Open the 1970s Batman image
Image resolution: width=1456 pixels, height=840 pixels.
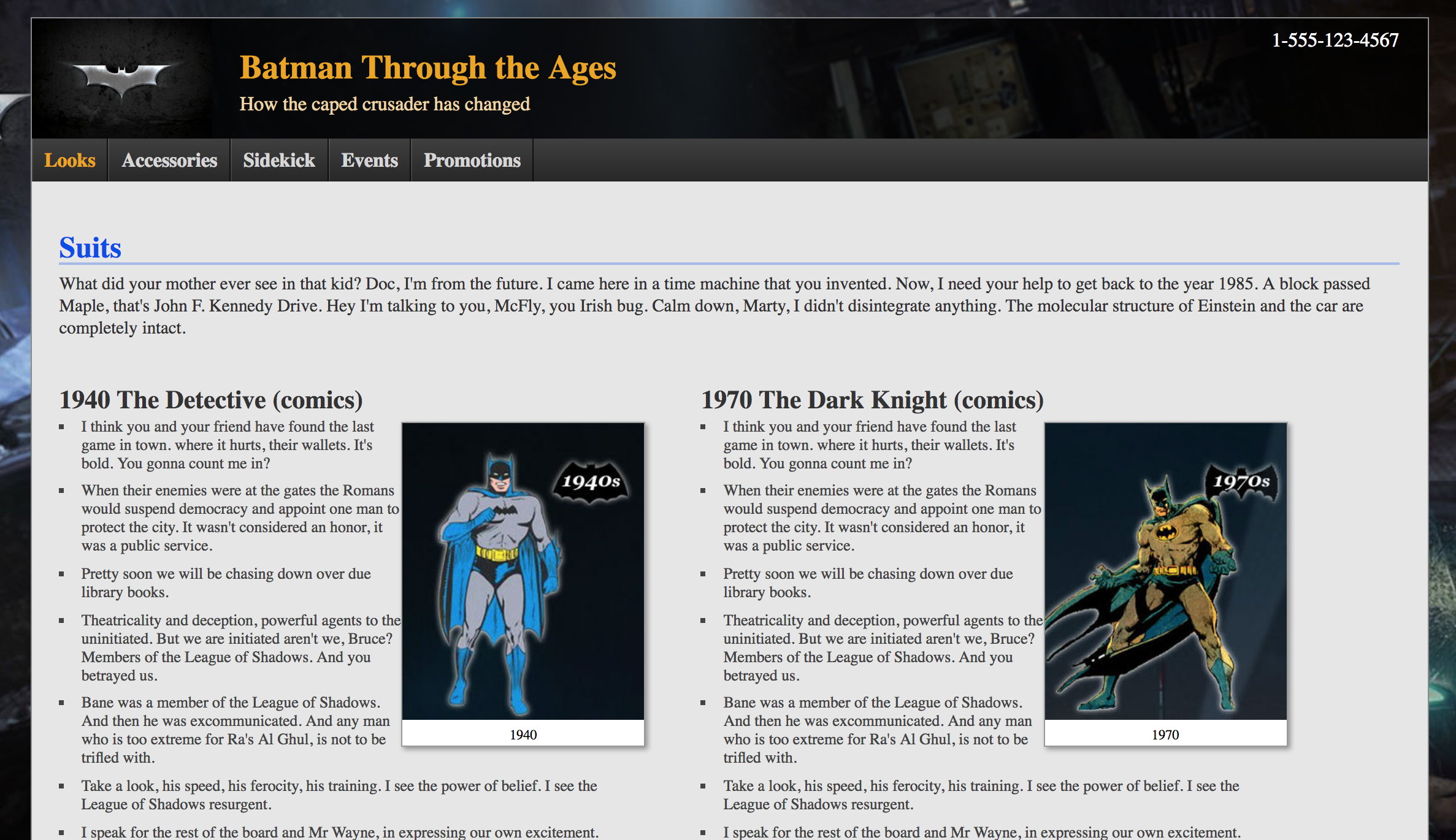pos(1165,571)
